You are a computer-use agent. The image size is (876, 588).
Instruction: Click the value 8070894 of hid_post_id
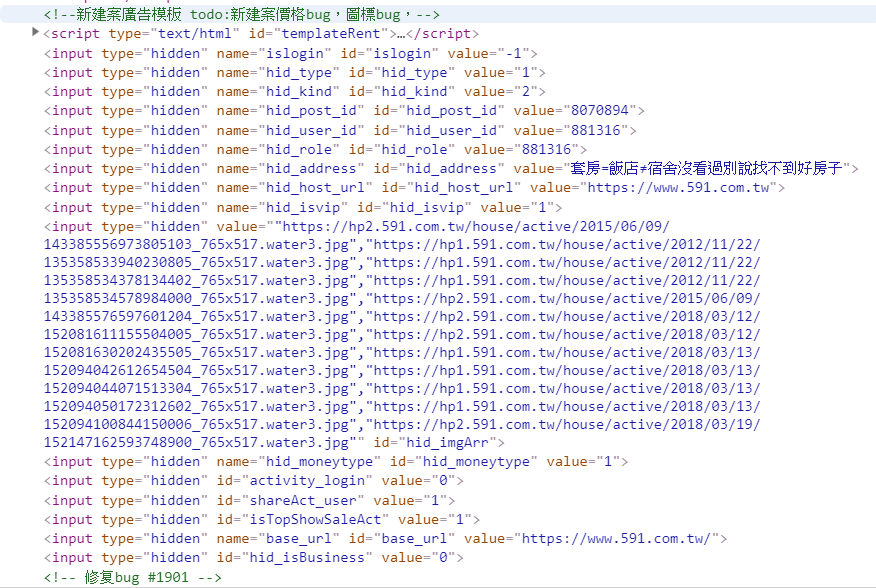click(599, 110)
